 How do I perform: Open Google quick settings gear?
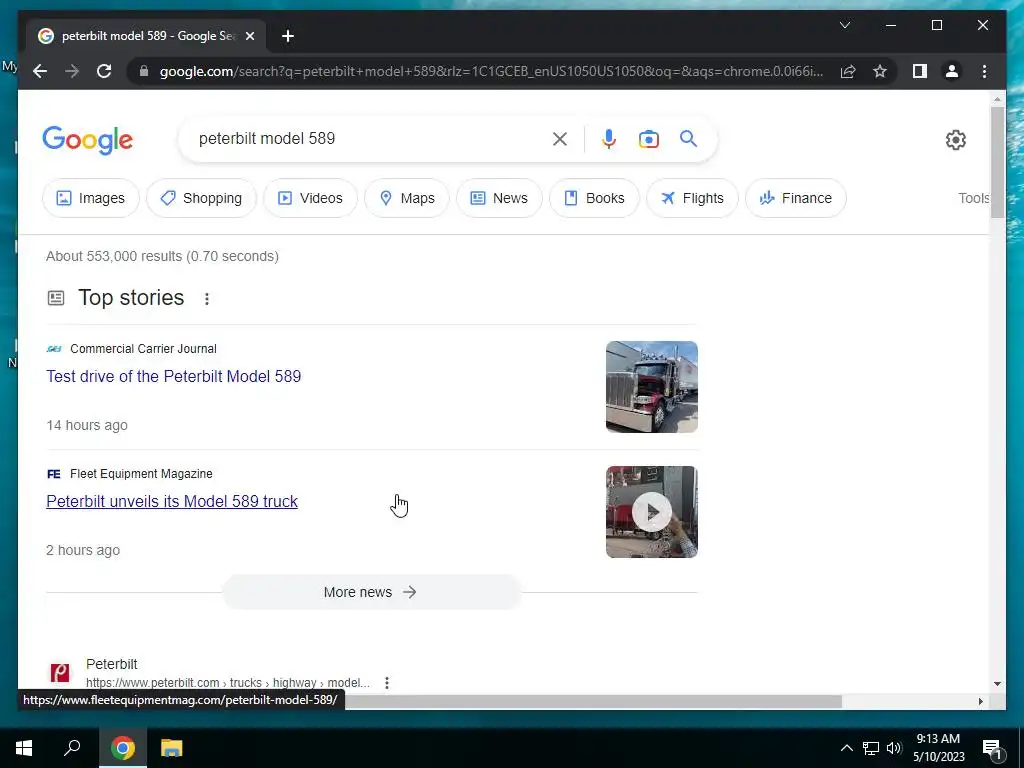coord(955,139)
